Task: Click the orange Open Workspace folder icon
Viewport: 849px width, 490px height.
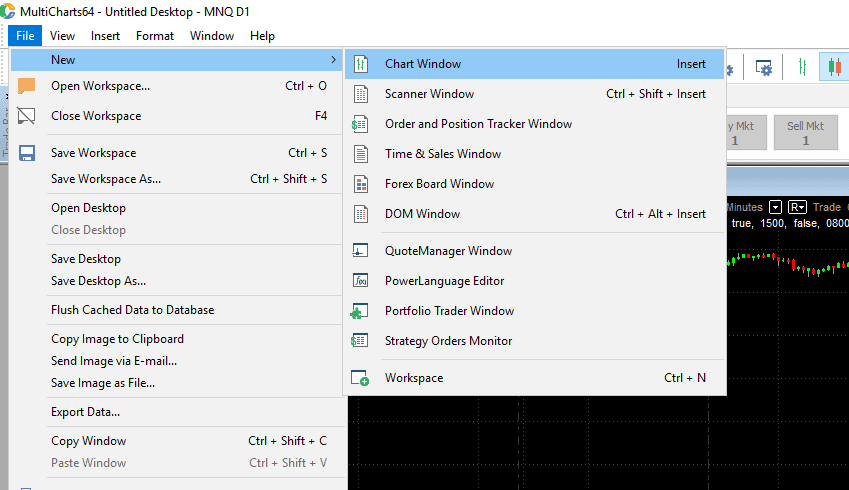Action: click(27, 86)
